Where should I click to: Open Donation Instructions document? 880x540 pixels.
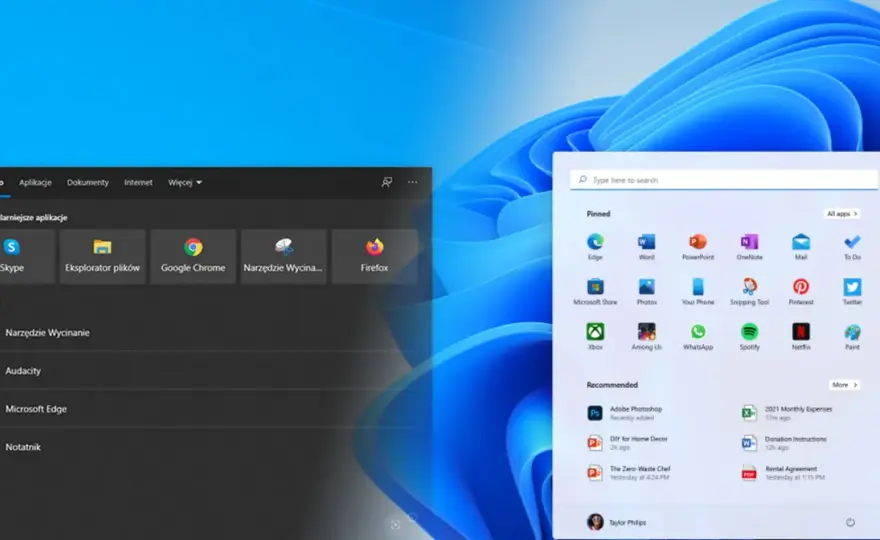pyautogui.click(x=784, y=443)
